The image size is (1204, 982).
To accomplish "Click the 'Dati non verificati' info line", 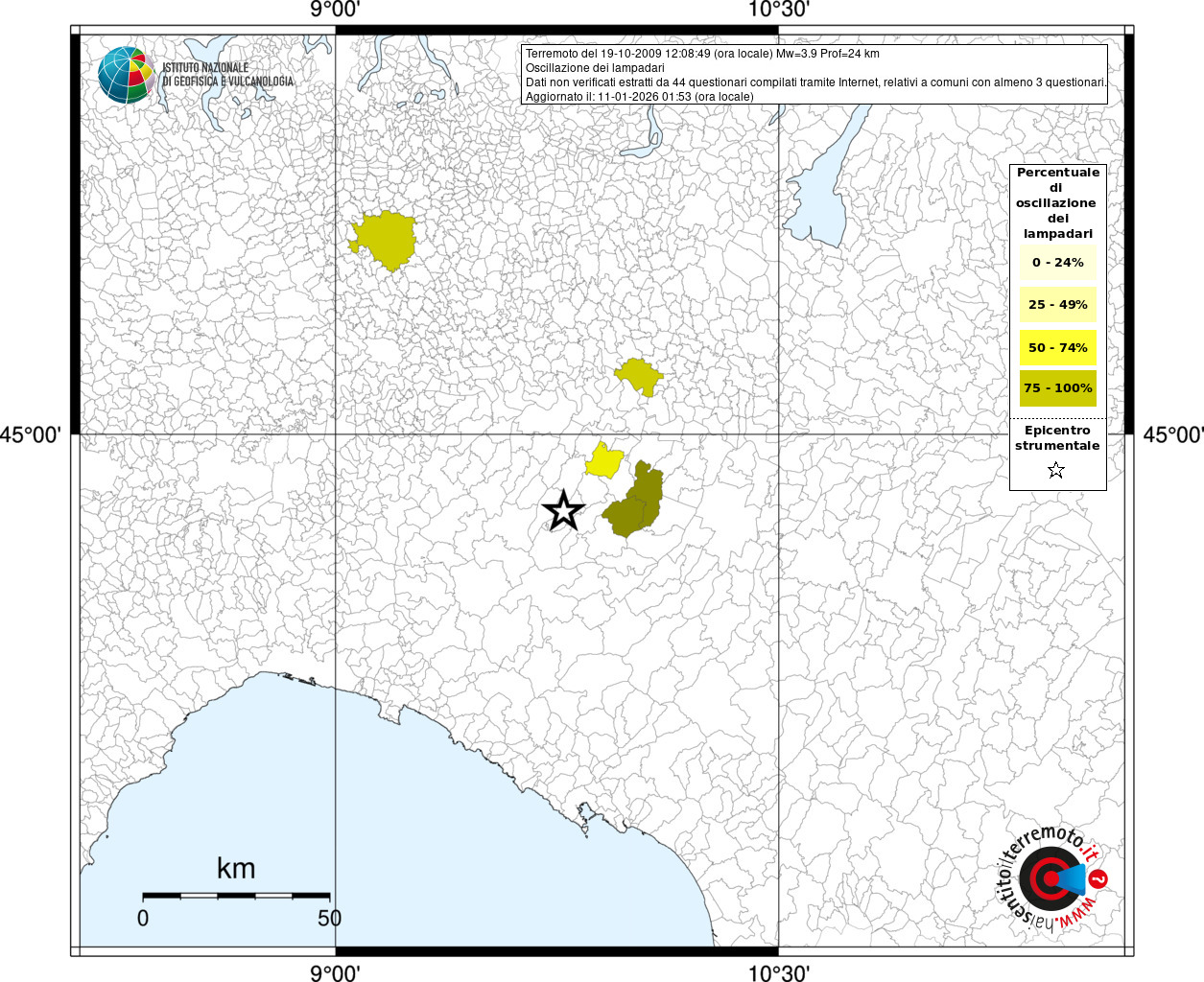I will tap(815, 82).
